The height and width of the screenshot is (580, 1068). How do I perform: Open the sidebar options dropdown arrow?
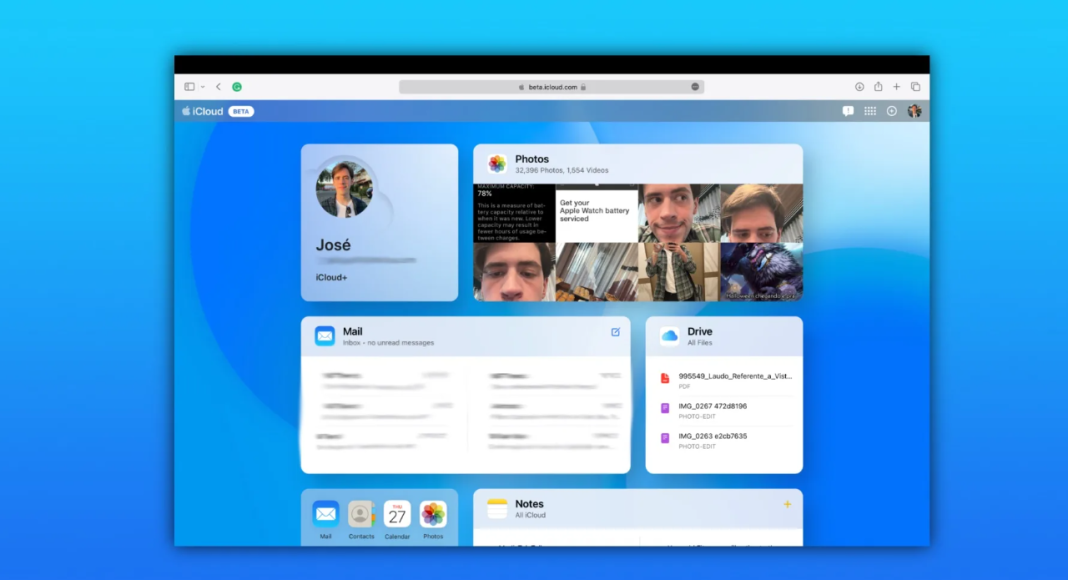pyautogui.click(x=203, y=87)
